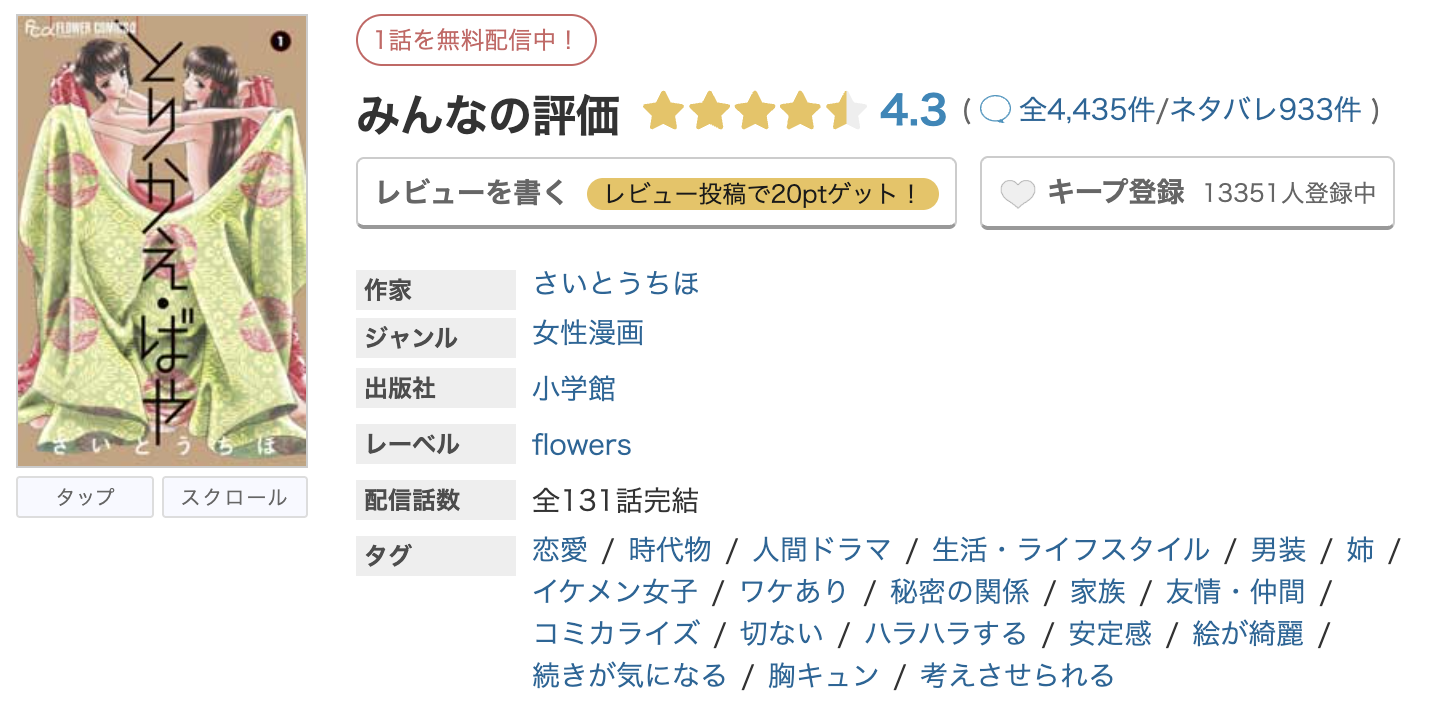Click the 恋愛 tag
The image size is (1448, 718).
[559, 550]
